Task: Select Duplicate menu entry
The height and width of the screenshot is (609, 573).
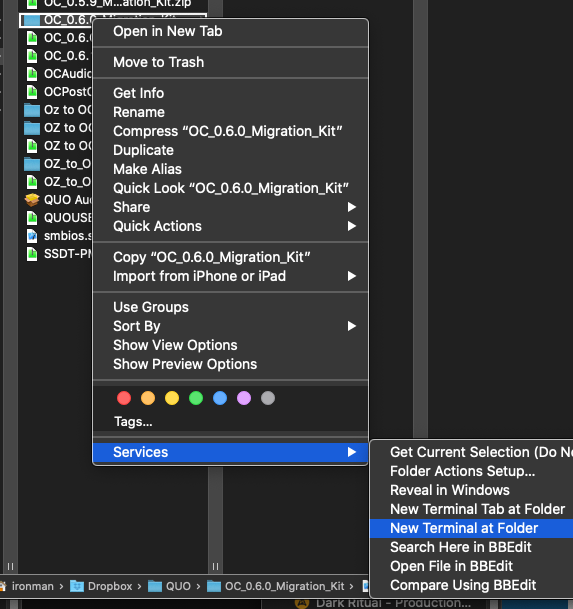Action: pos(230,150)
